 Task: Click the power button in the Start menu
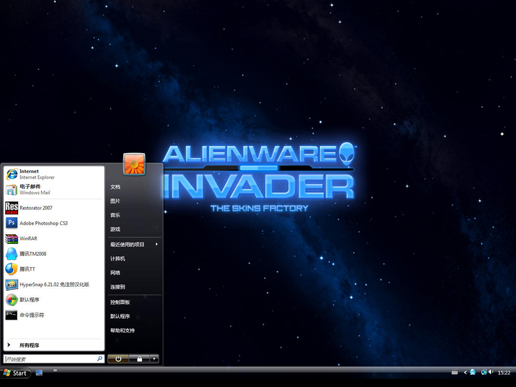coord(118,359)
